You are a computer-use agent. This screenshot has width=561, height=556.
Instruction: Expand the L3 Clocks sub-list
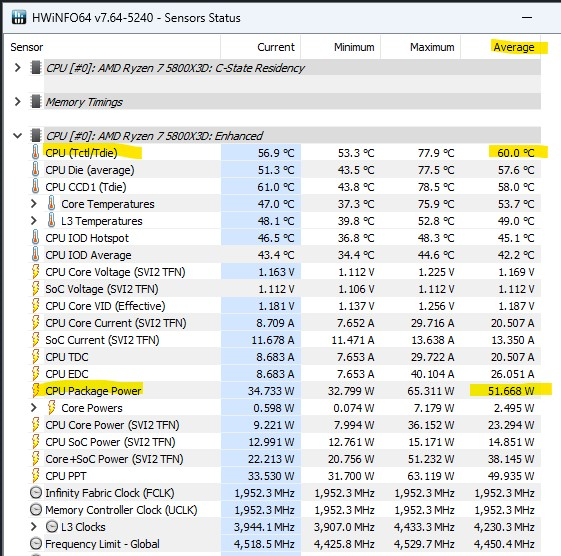pyautogui.click(x=34, y=527)
